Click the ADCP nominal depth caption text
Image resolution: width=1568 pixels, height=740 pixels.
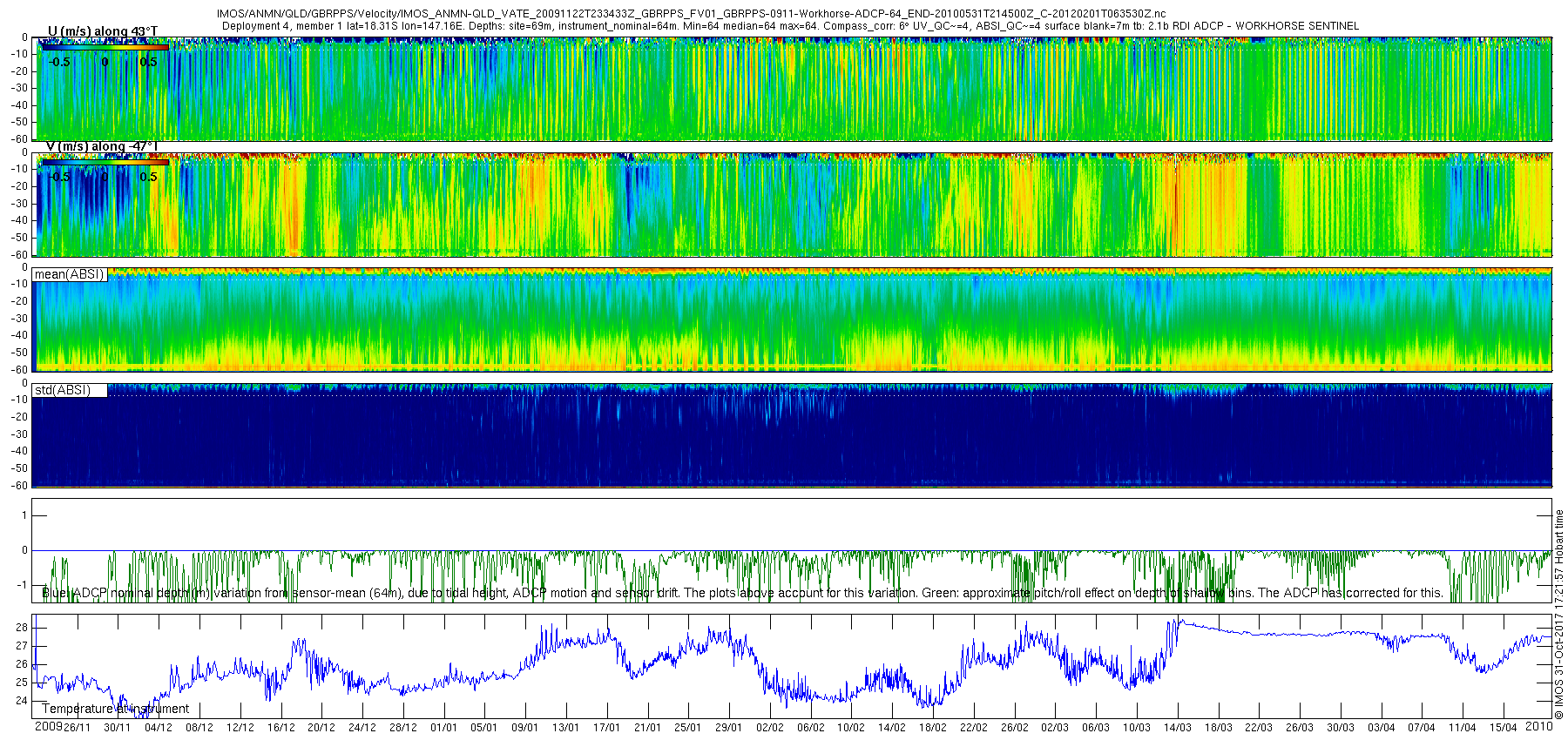[742, 593]
